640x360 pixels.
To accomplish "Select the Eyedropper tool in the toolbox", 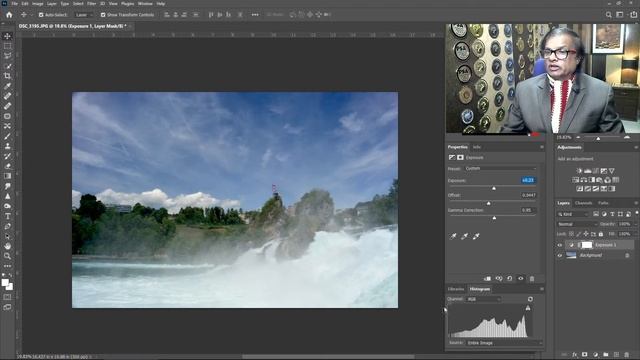I will coord(7,86).
